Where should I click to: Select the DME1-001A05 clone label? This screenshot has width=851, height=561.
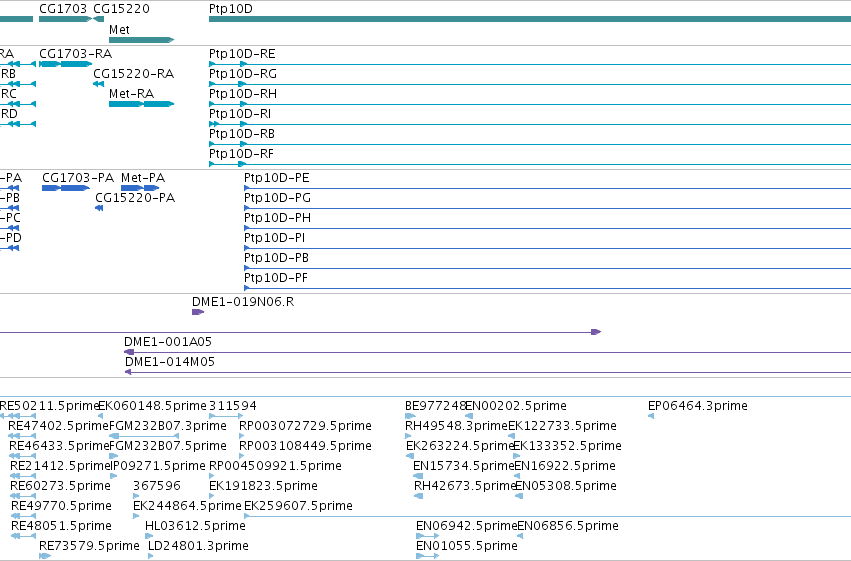coord(168,342)
